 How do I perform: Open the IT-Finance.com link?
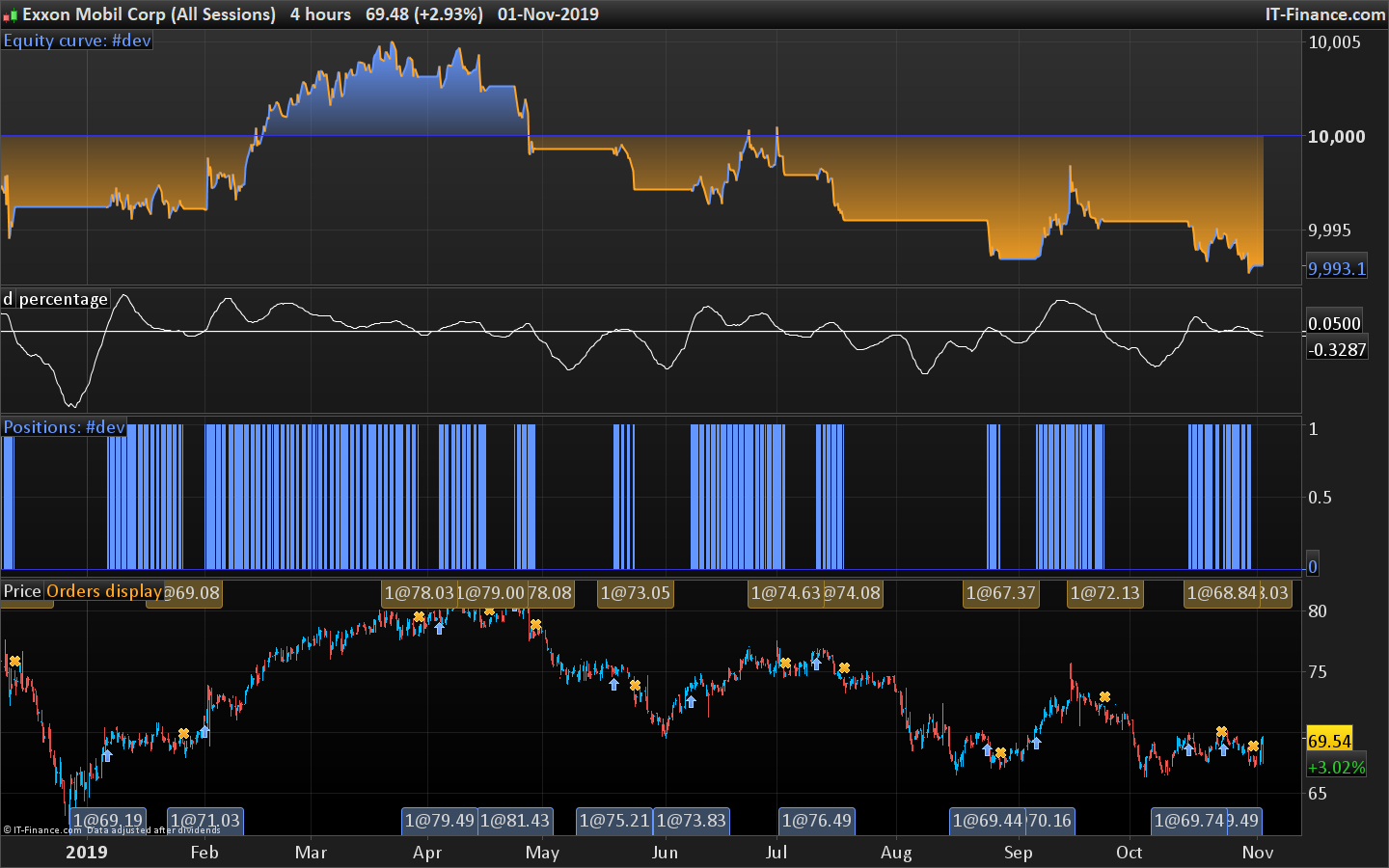1325,14
